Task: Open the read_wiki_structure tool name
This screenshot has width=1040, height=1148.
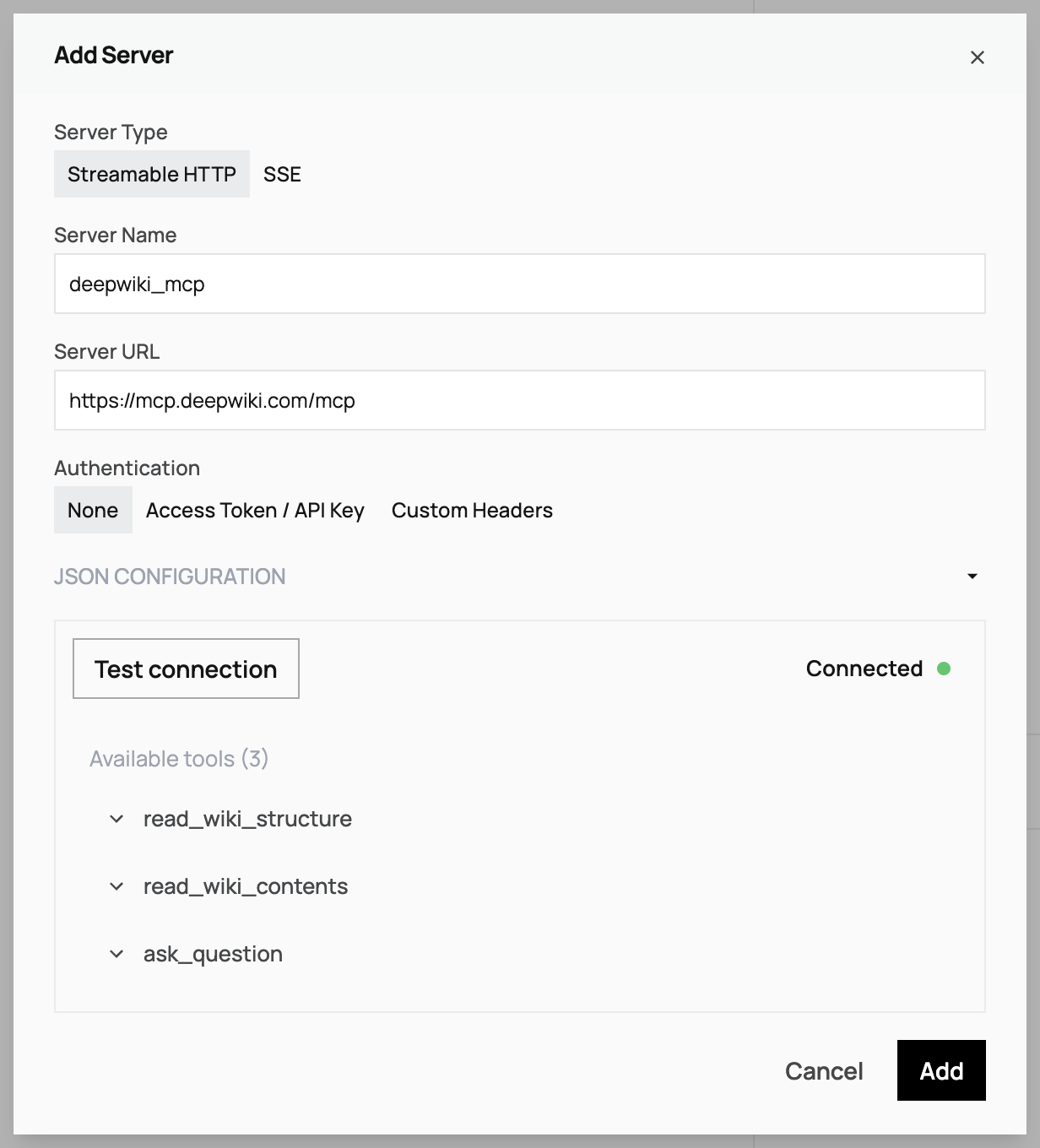Action: tap(247, 819)
